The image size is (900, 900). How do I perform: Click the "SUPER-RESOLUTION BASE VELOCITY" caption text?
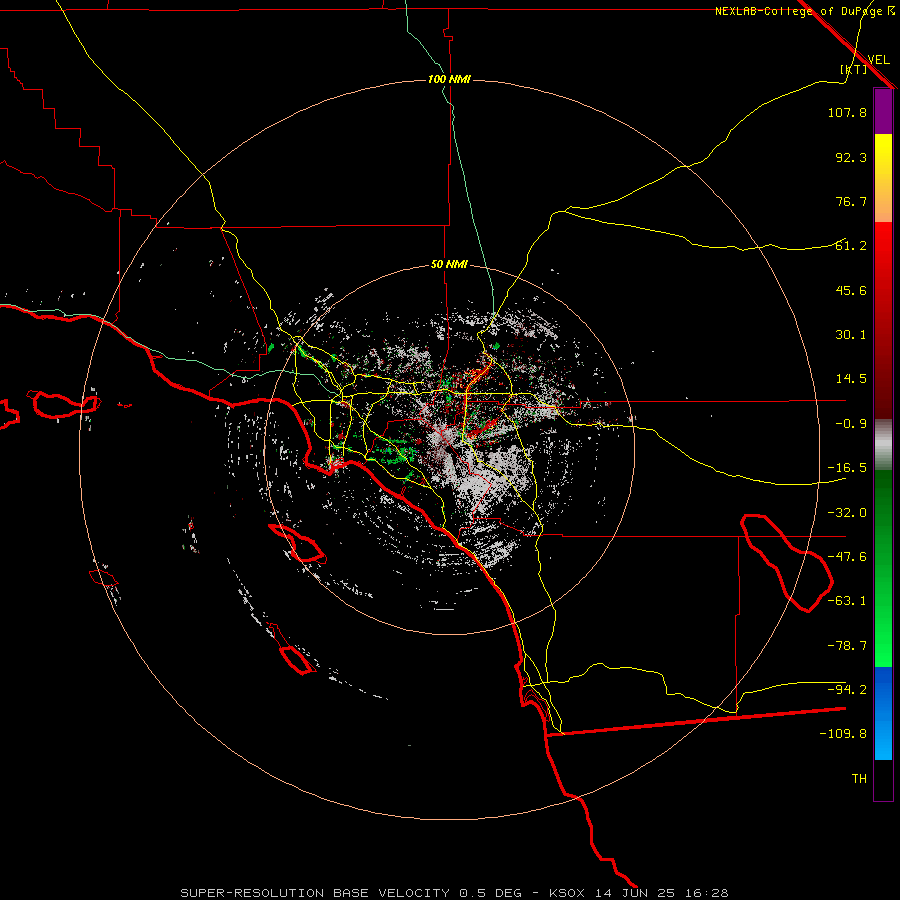point(315,893)
